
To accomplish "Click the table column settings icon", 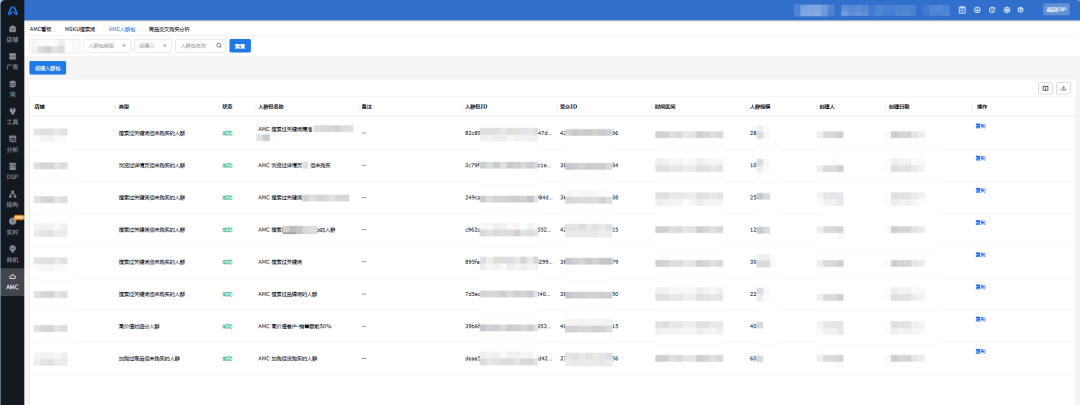I will tap(1045, 88).
